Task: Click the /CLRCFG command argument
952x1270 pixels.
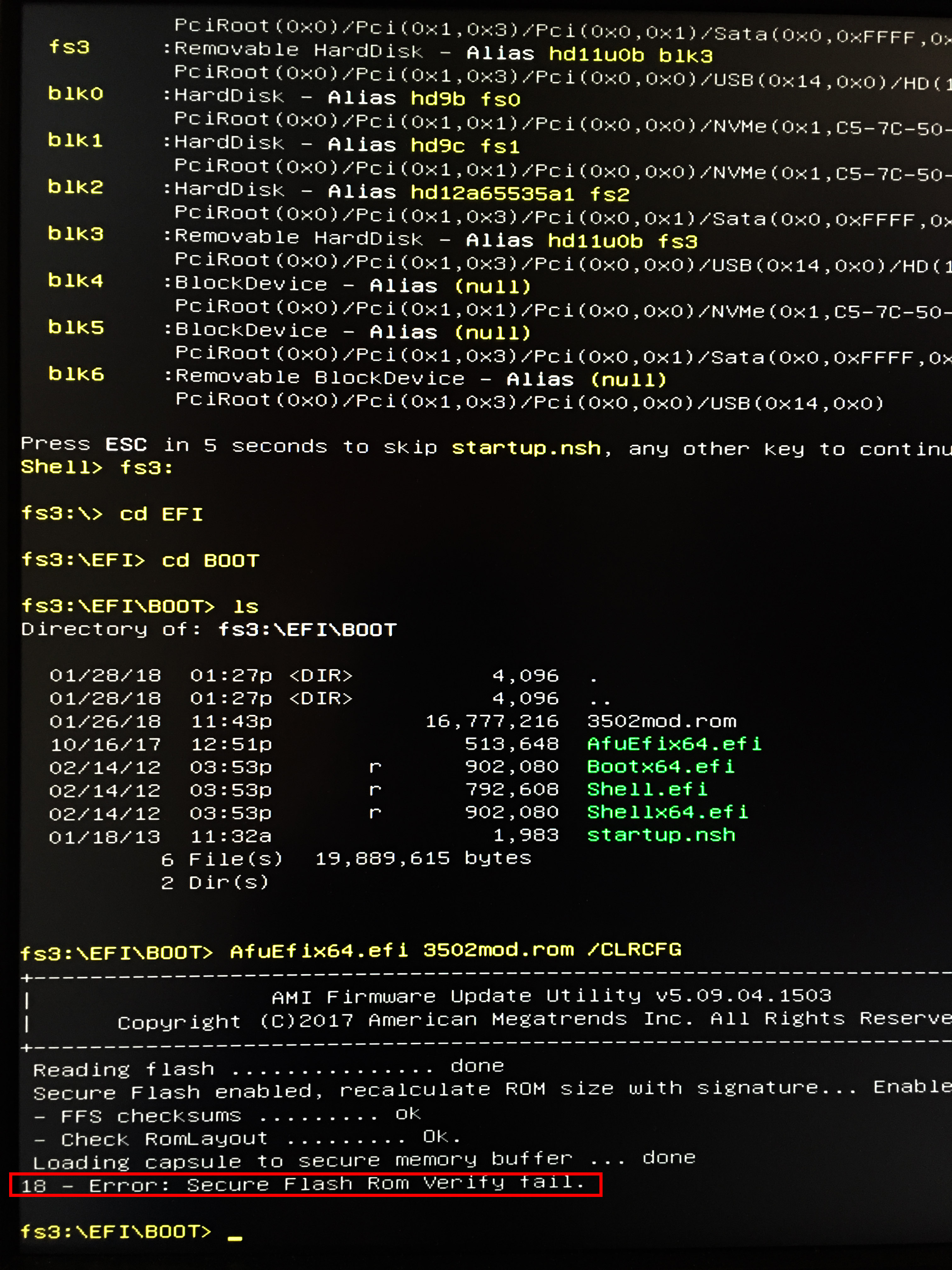Action: [x=634, y=950]
